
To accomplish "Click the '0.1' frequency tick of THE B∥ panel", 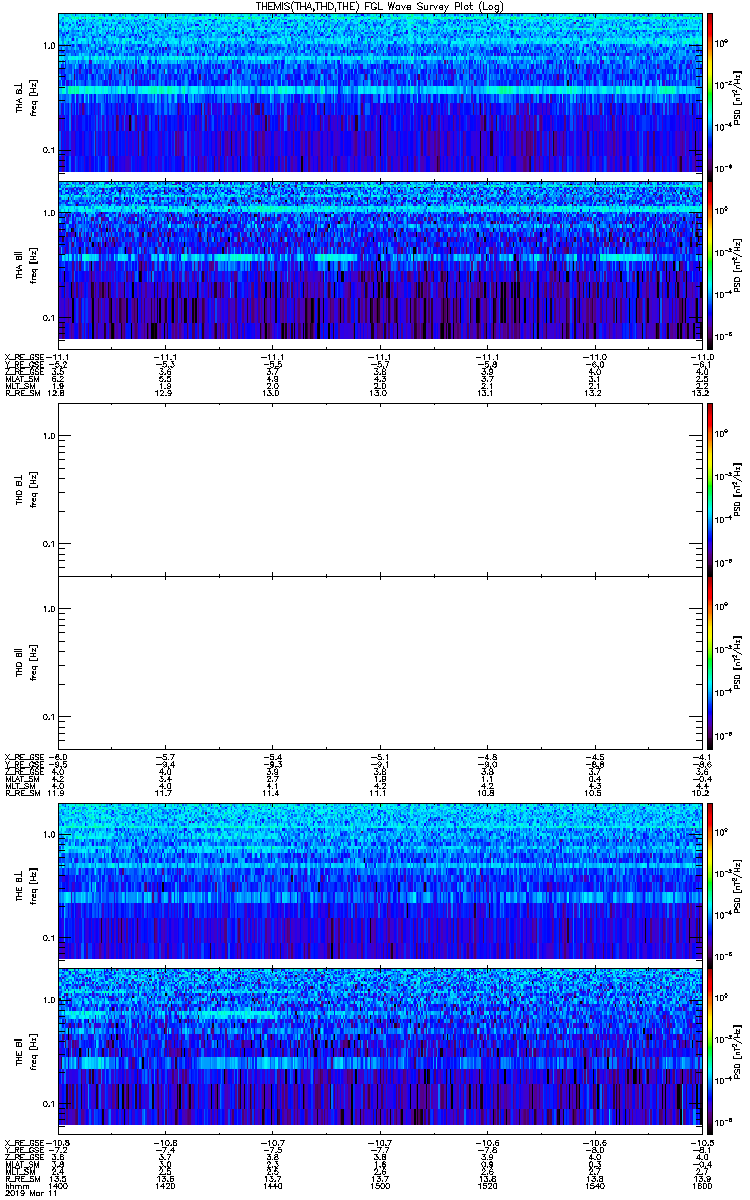I will pyautogui.click(x=49, y=1103).
